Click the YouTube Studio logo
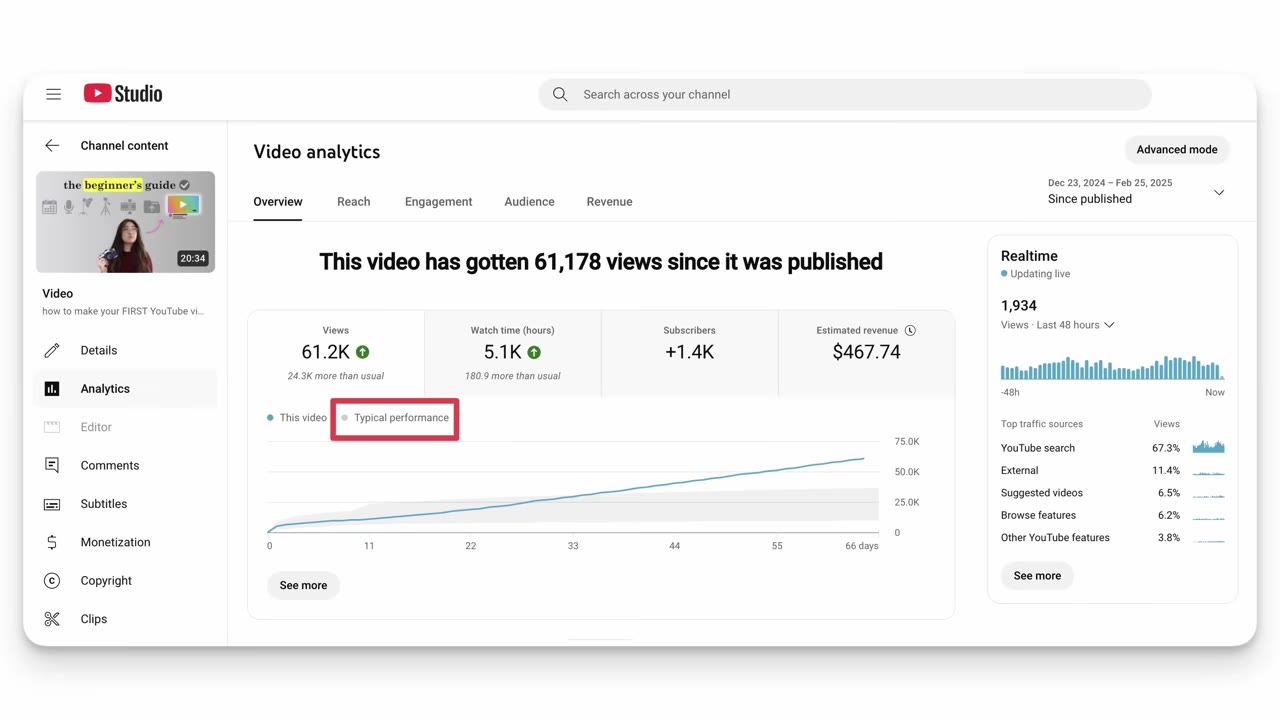The height and width of the screenshot is (720, 1280). click(123, 93)
